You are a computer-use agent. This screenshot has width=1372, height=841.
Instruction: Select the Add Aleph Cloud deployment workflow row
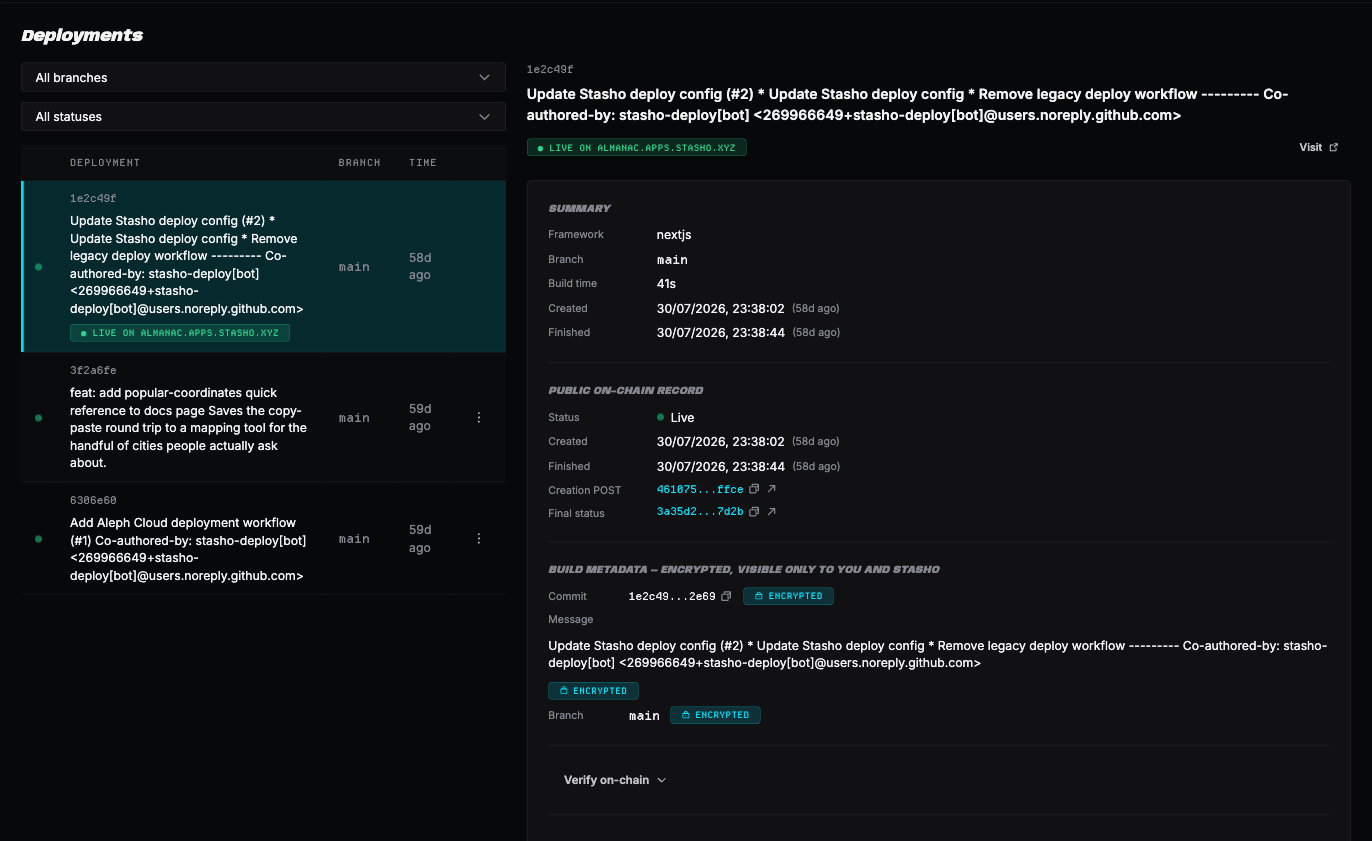point(263,538)
